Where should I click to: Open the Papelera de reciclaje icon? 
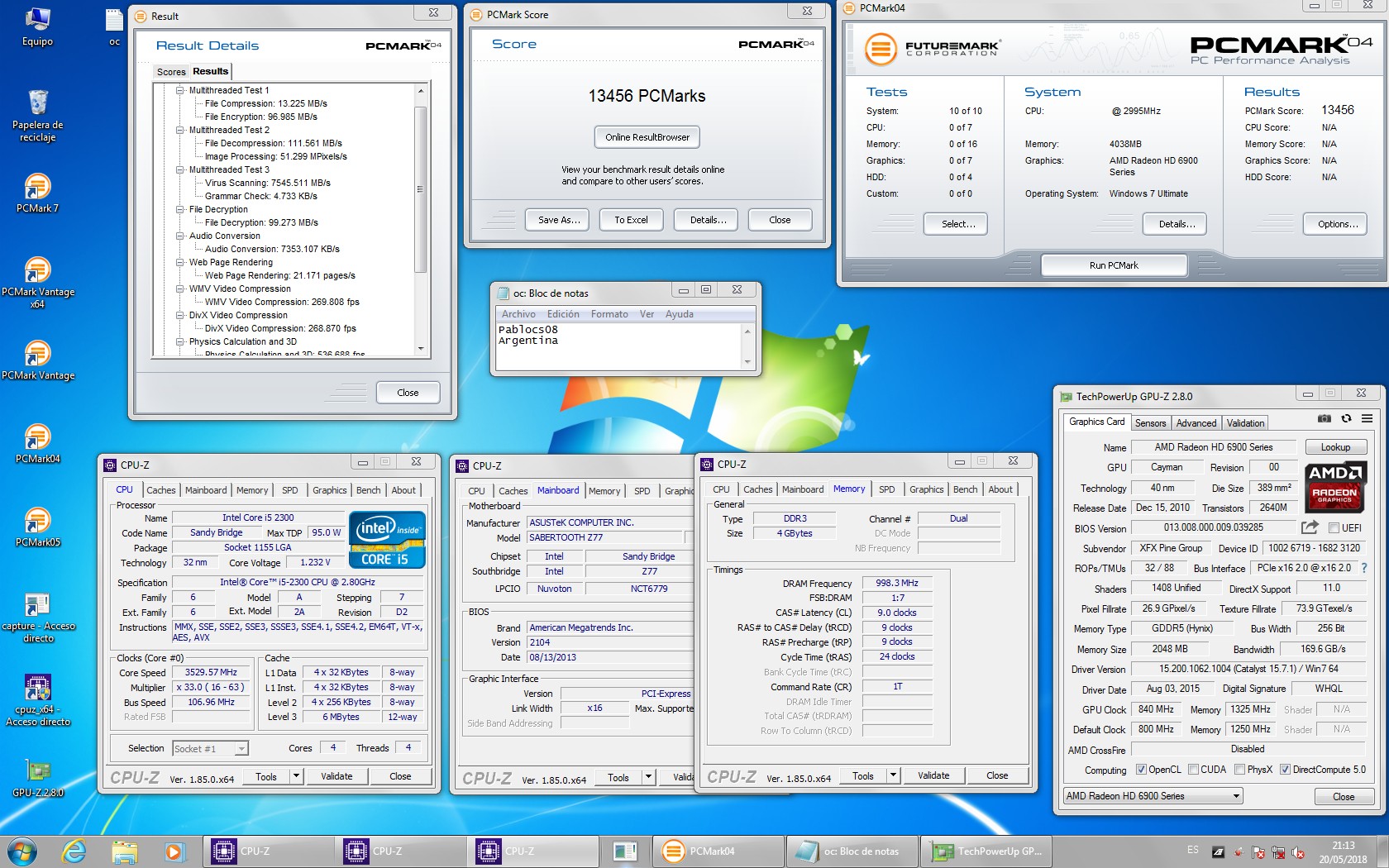coord(37,116)
